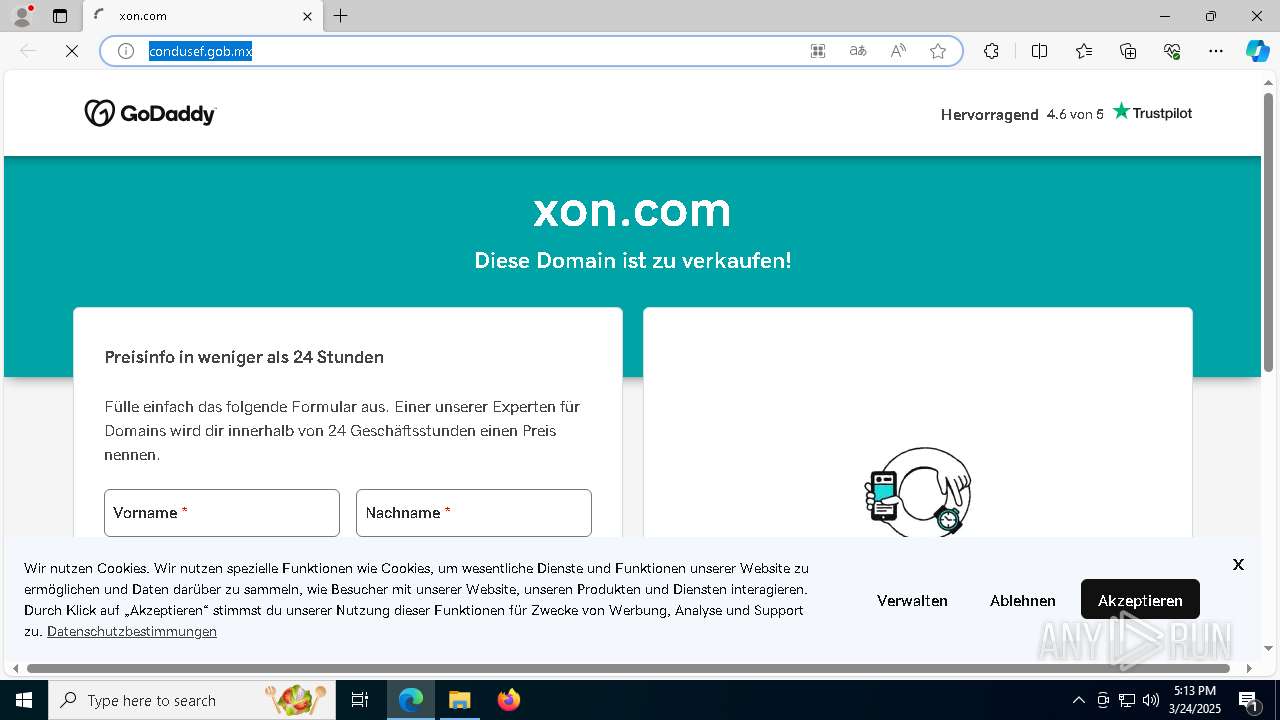Click the Edge taskbar icon
The image size is (1280, 720).
[411, 700]
